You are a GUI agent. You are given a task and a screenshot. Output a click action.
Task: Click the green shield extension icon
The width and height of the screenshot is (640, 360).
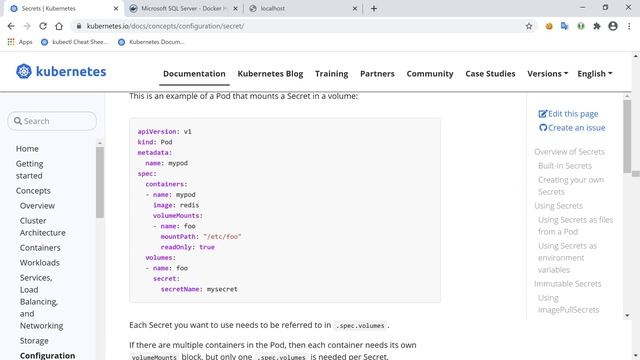[x=581, y=26]
